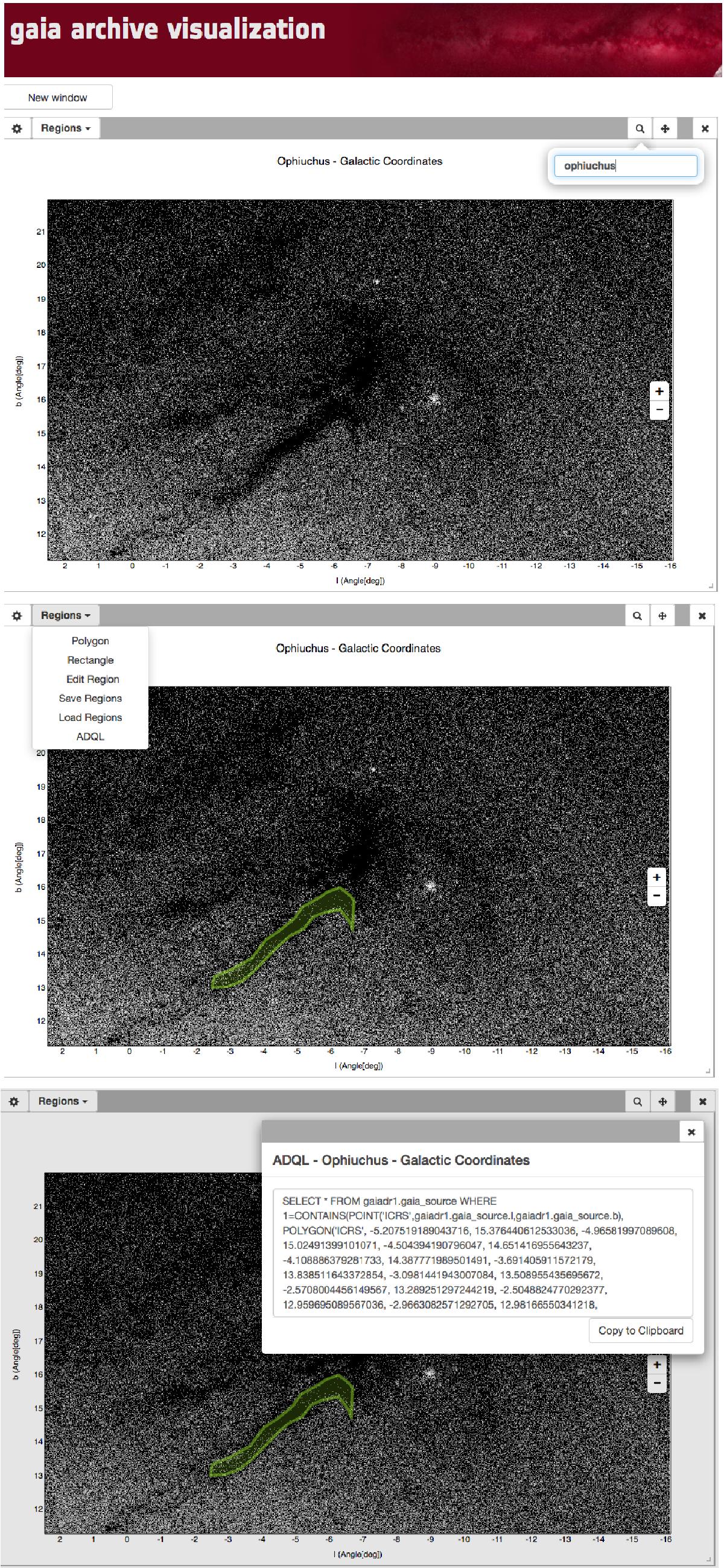Choose Save Regions in the Regions menu
The height and width of the screenshot is (1568, 724).
click(x=90, y=698)
